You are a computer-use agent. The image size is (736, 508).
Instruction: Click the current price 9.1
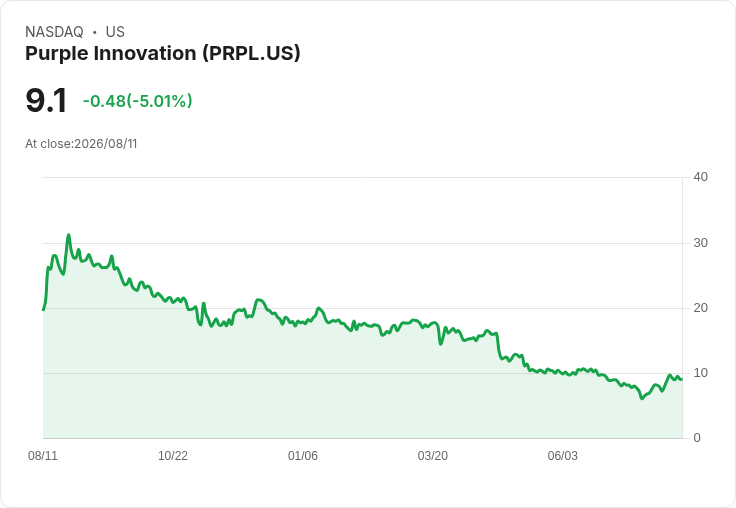(x=46, y=100)
